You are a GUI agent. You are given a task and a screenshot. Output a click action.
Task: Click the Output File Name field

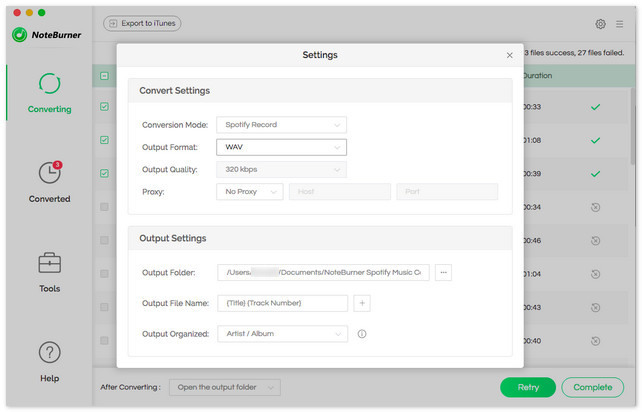click(283, 303)
